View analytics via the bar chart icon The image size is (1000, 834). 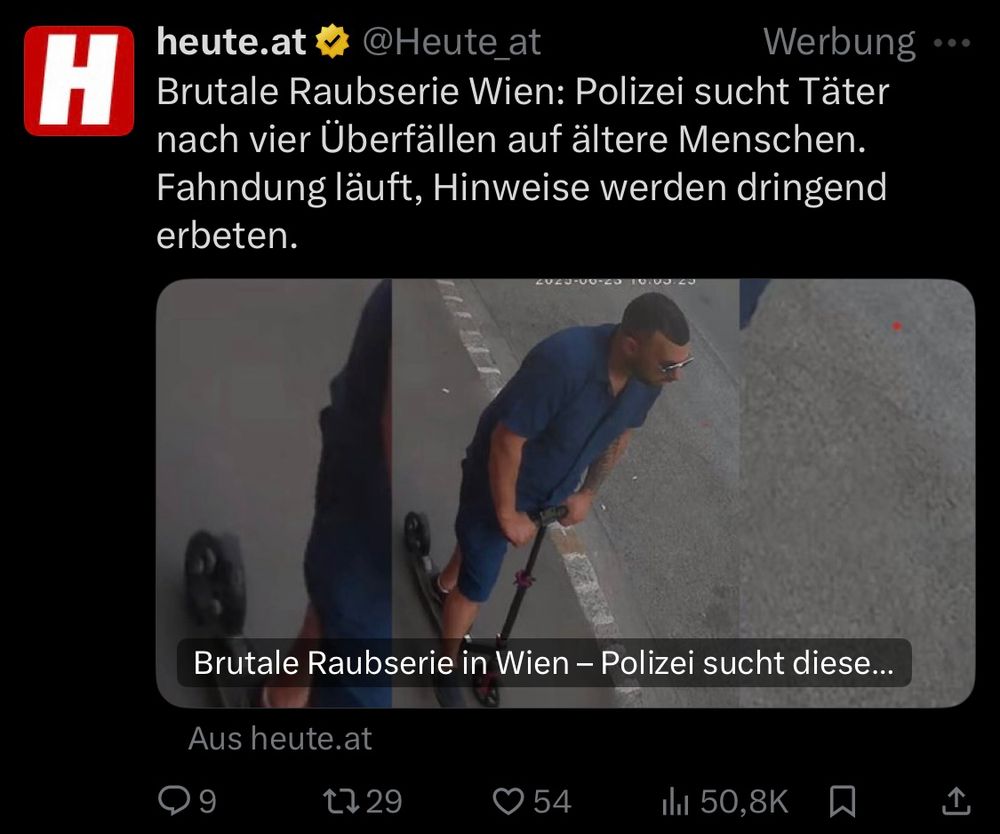click(675, 801)
